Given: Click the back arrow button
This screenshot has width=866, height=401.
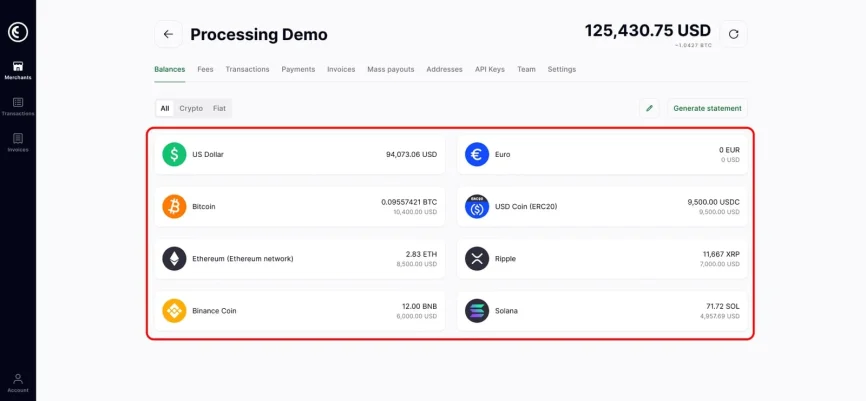Looking at the screenshot, I should 168,34.
